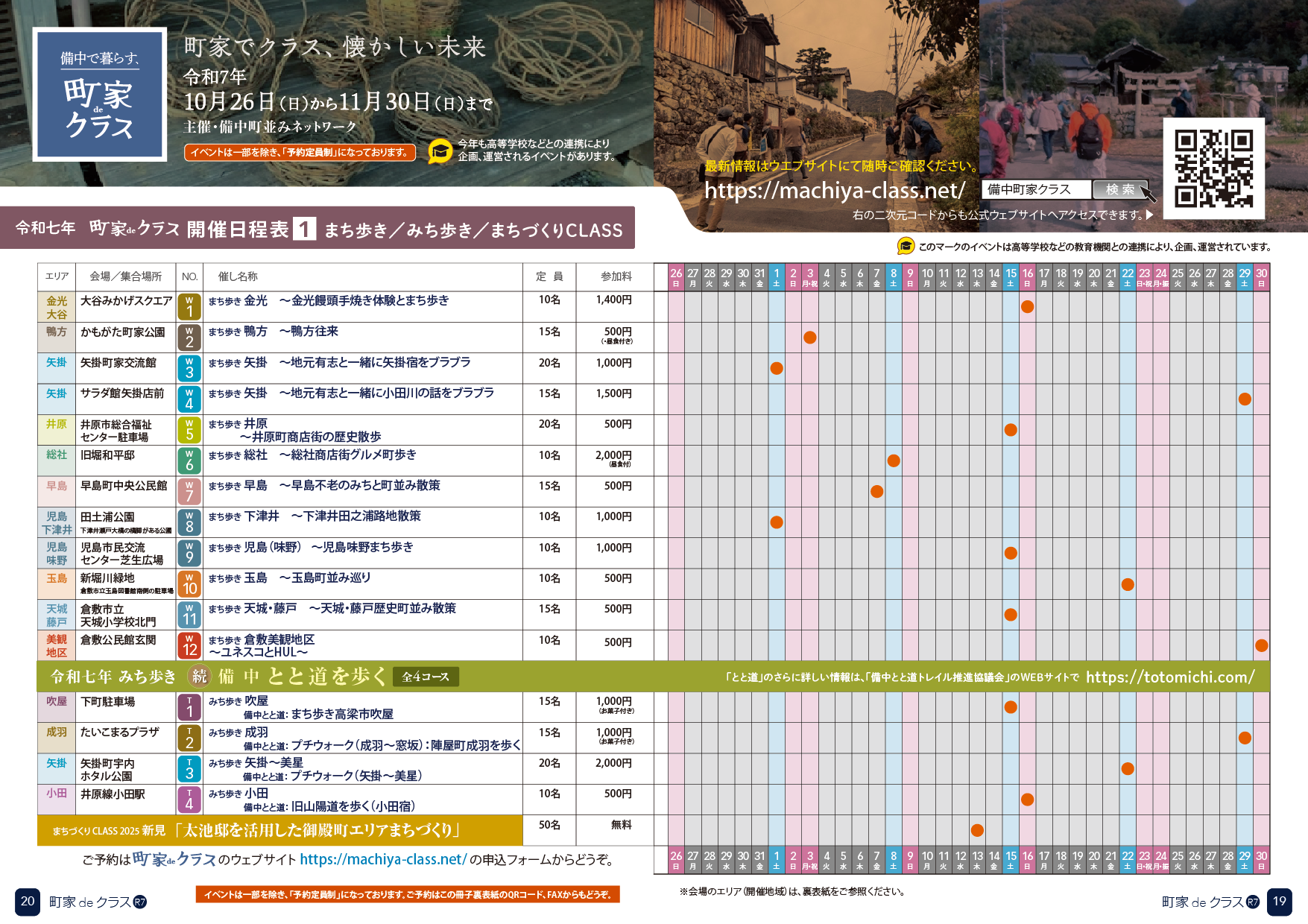Click the brown W1 badge for 金光
The height and width of the screenshot is (924, 1308).
click(x=189, y=307)
